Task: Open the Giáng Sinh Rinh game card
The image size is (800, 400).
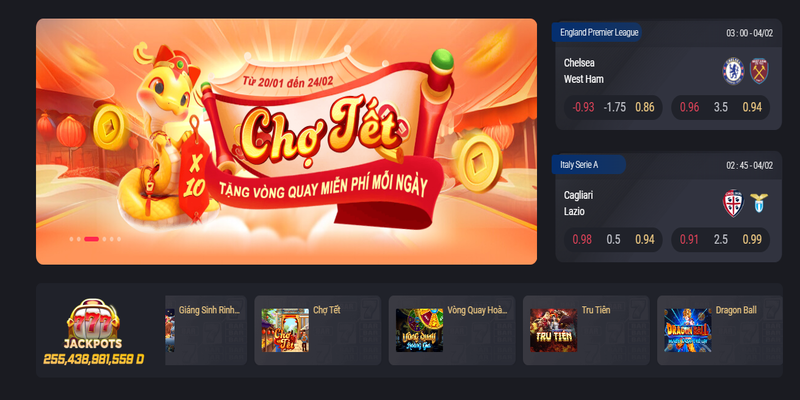Action: [x=206, y=330]
